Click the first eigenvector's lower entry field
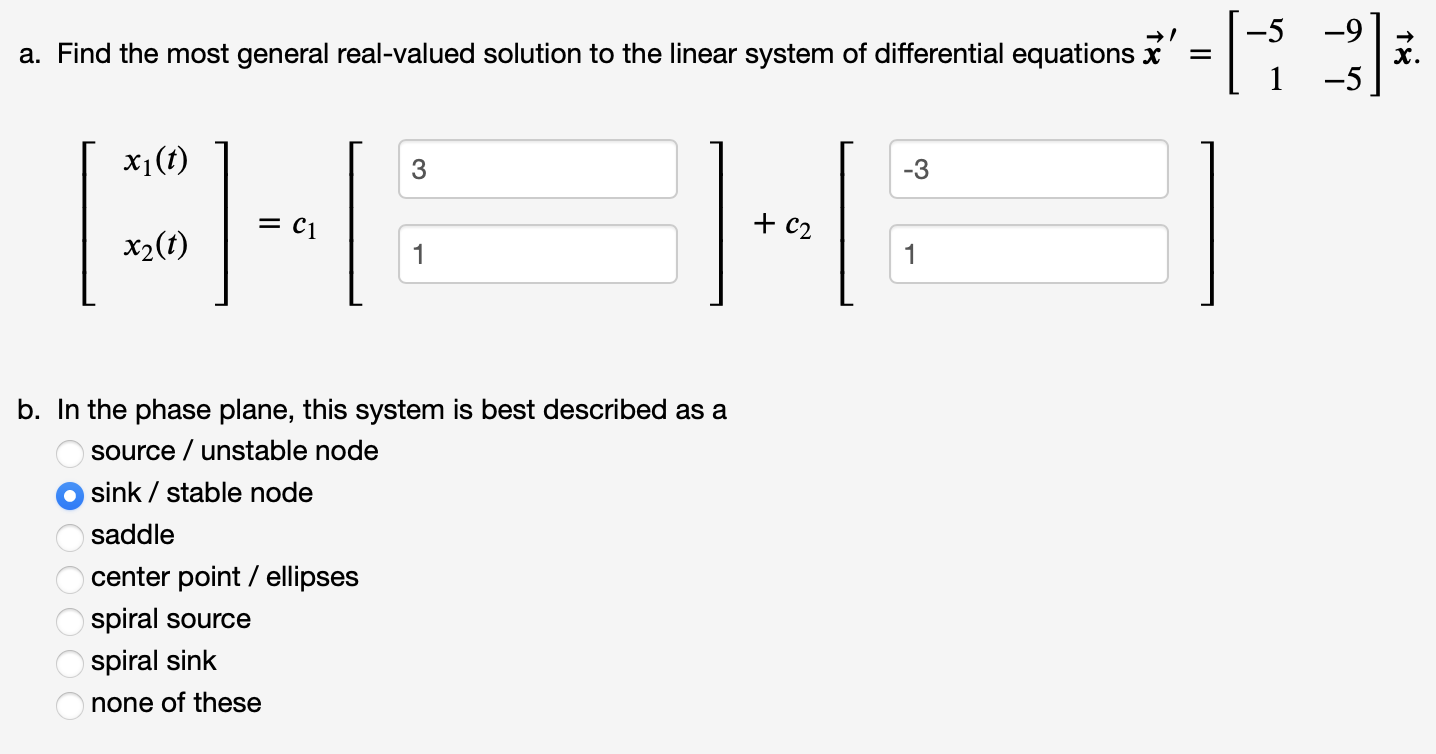The width and height of the screenshot is (1436, 754). tap(537, 254)
